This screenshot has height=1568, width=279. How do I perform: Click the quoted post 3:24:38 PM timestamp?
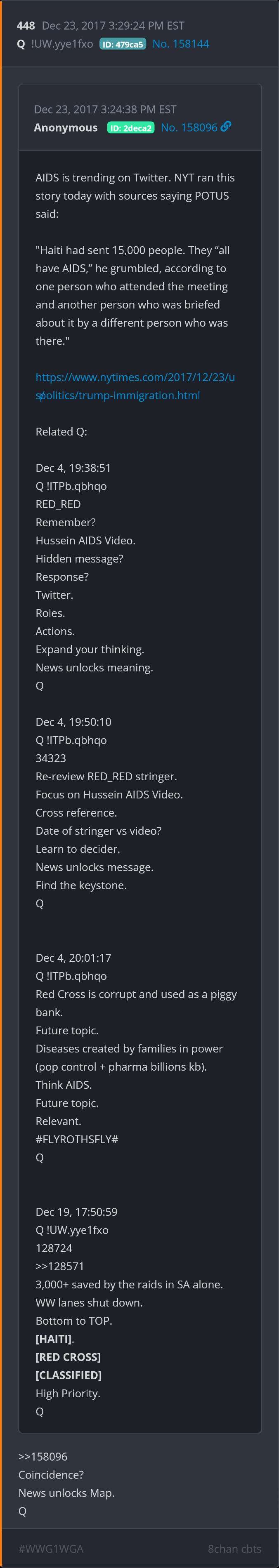[x=105, y=110]
